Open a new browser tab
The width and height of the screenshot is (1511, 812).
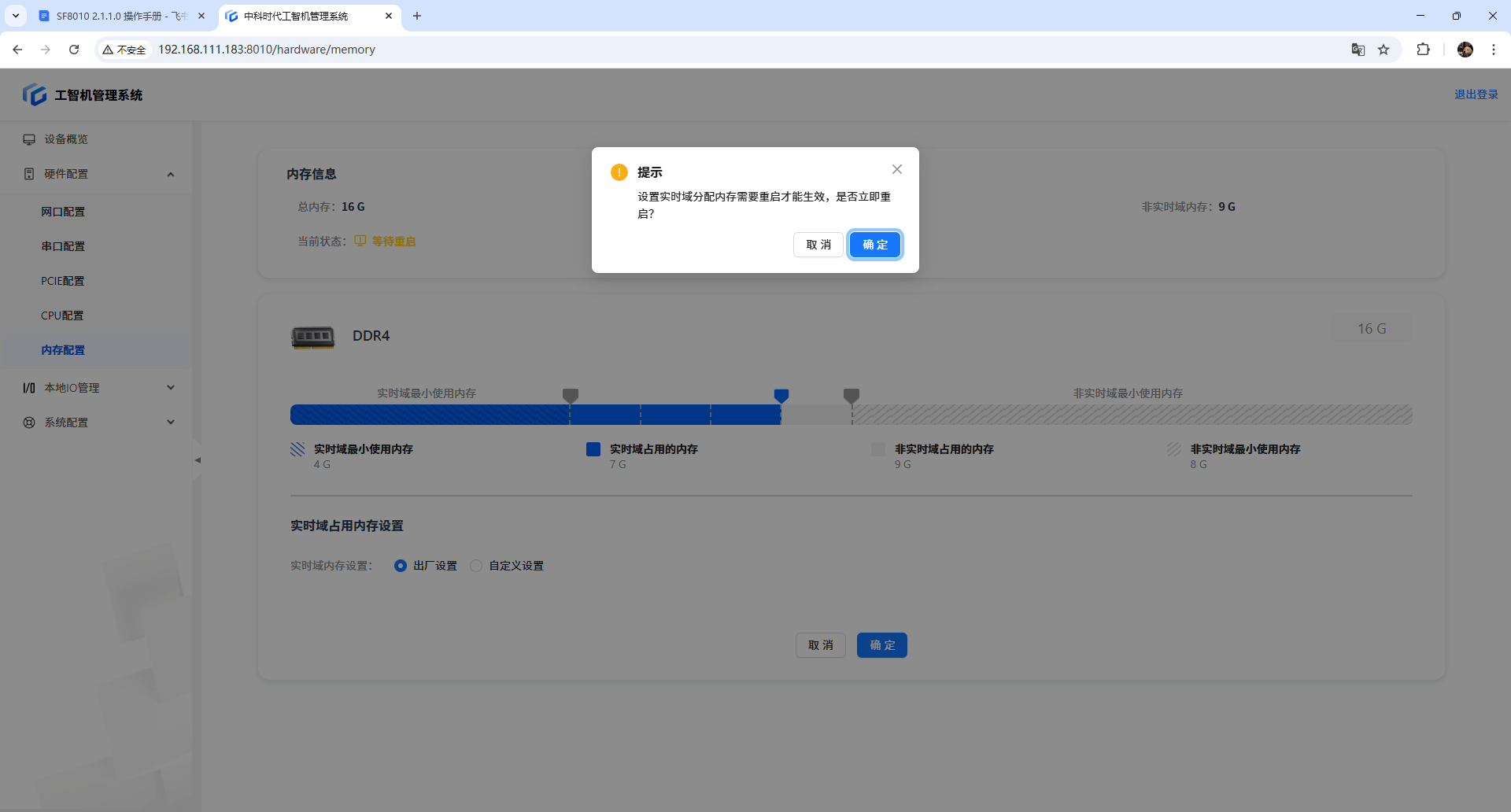[417, 16]
